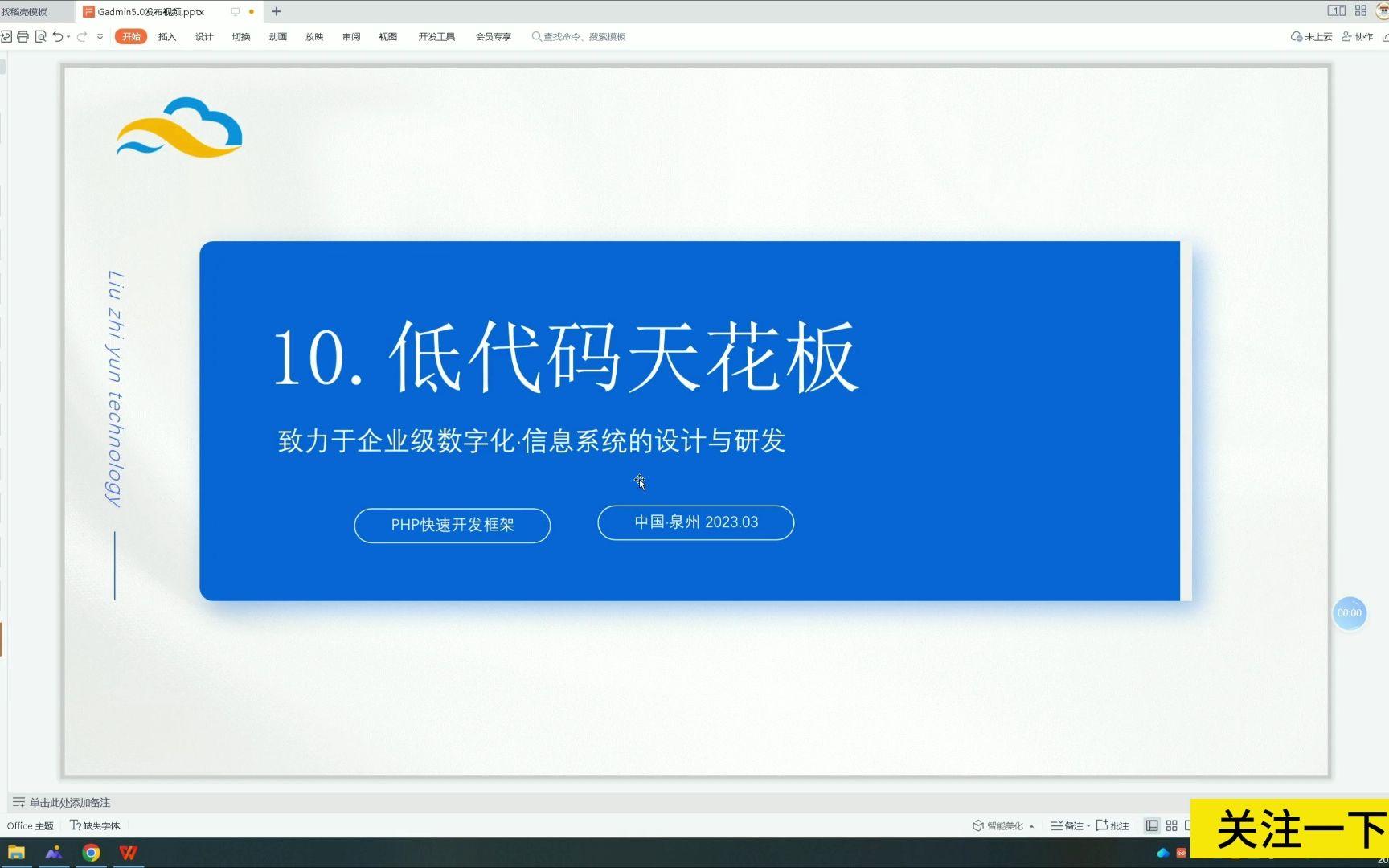The height and width of the screenshot is (868, 1389).
Task: Undo the last action
Action: [x=58, y=36]
